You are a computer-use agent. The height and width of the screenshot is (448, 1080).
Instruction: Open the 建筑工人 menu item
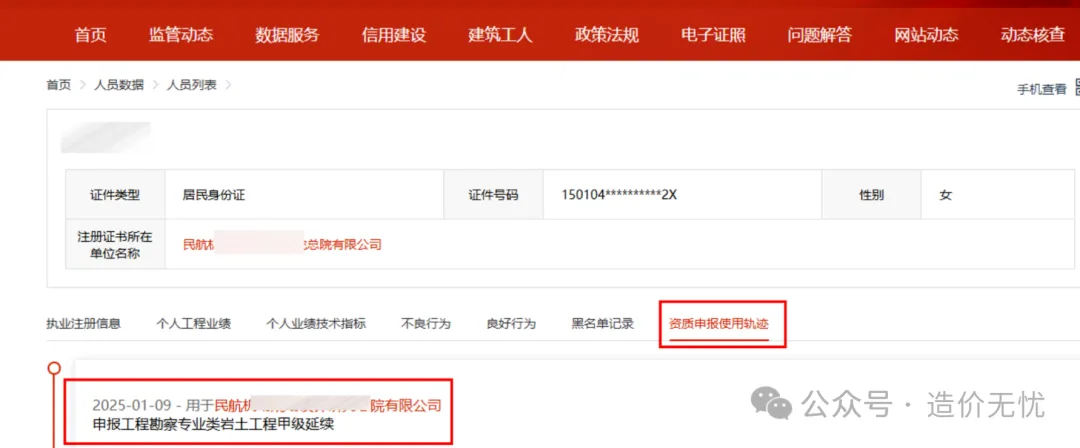[501, 35]
